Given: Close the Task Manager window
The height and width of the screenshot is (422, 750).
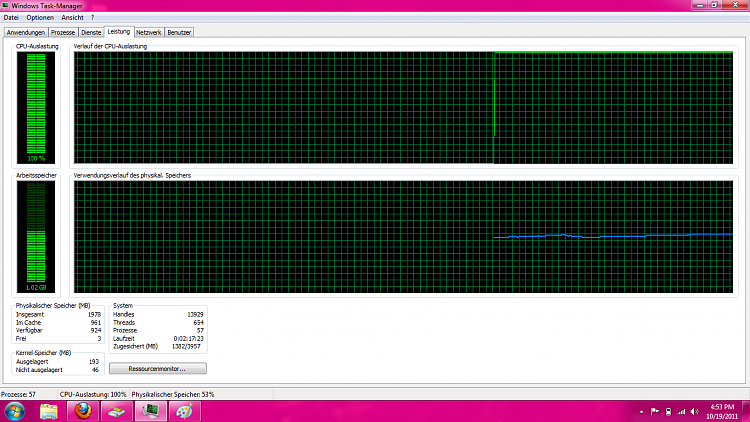Looking at the screenshot, I should tap(735, 5).
